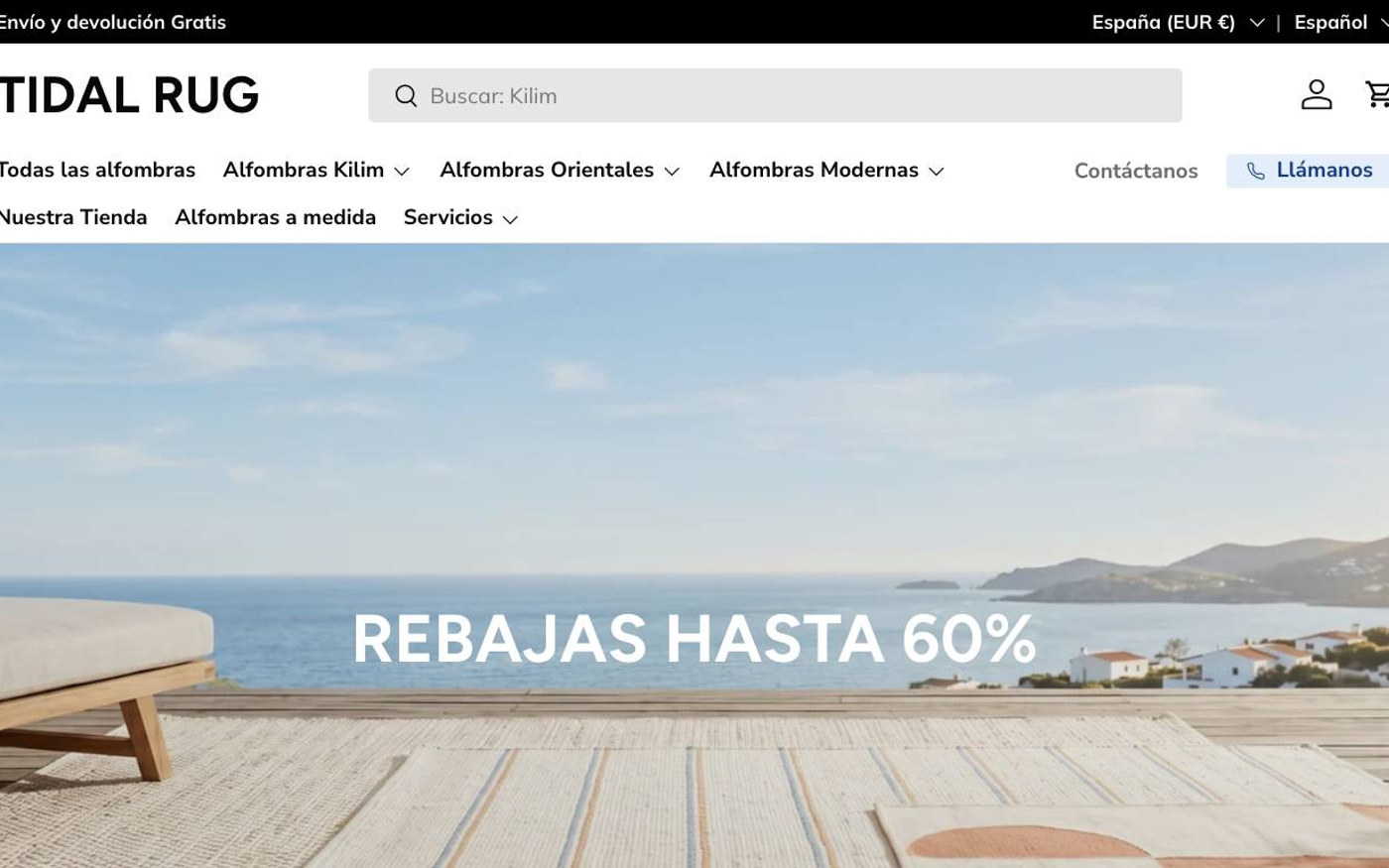Open the user account icon
Screen dimensions: 1389x868
click(1317, 94)
